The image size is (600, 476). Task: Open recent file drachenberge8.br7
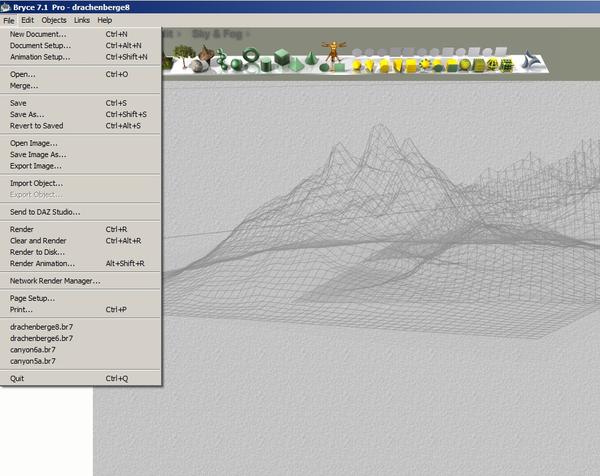tap(81, 327)
